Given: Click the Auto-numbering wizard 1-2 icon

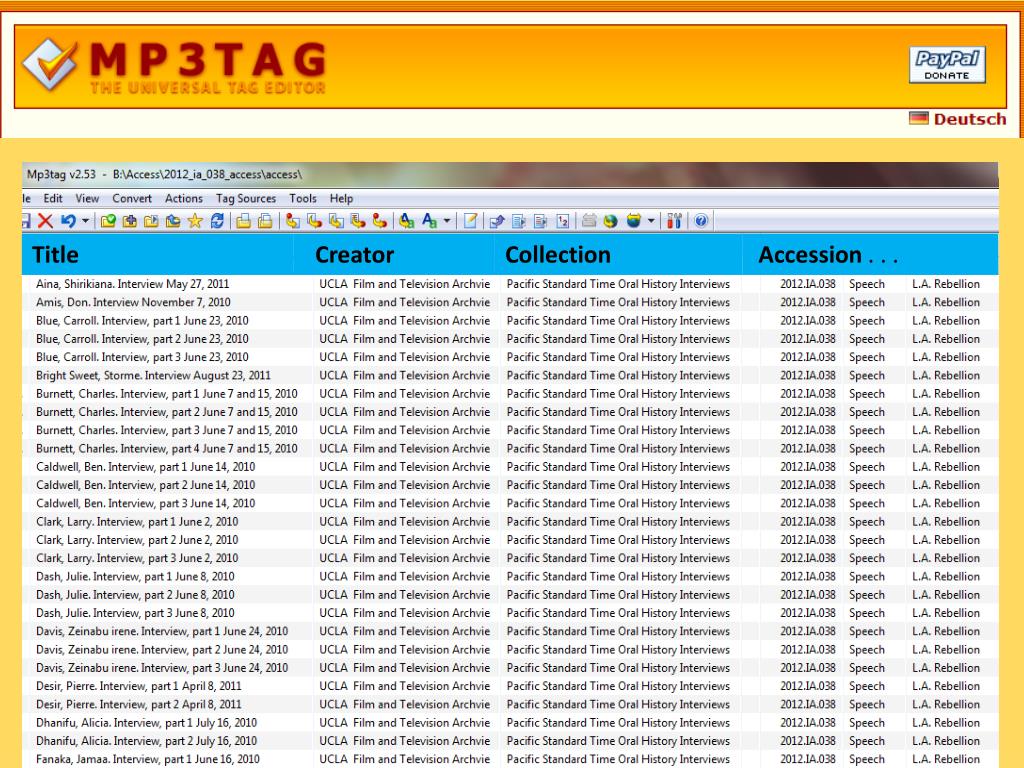Looking at the screenshot, I should (562, 221).
